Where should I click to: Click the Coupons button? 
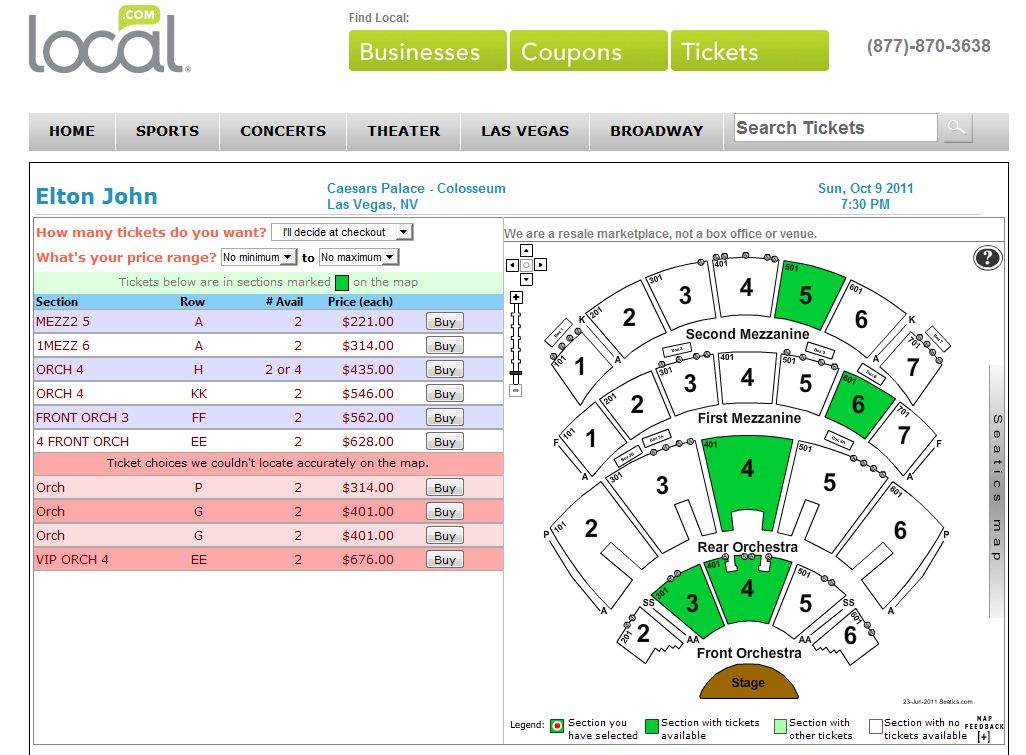click(589, 50)
